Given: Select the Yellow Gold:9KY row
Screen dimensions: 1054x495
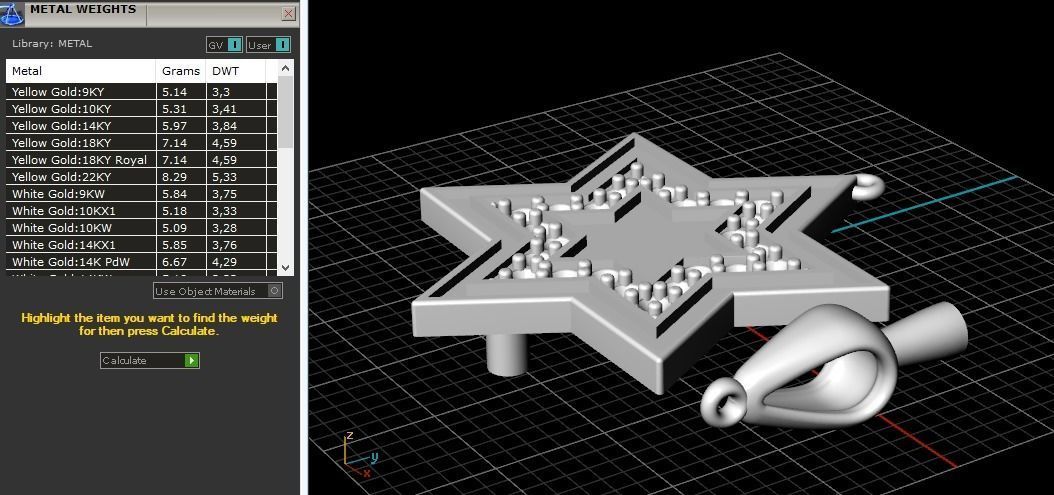Looking at the screenshot, I should click(141, 91).
